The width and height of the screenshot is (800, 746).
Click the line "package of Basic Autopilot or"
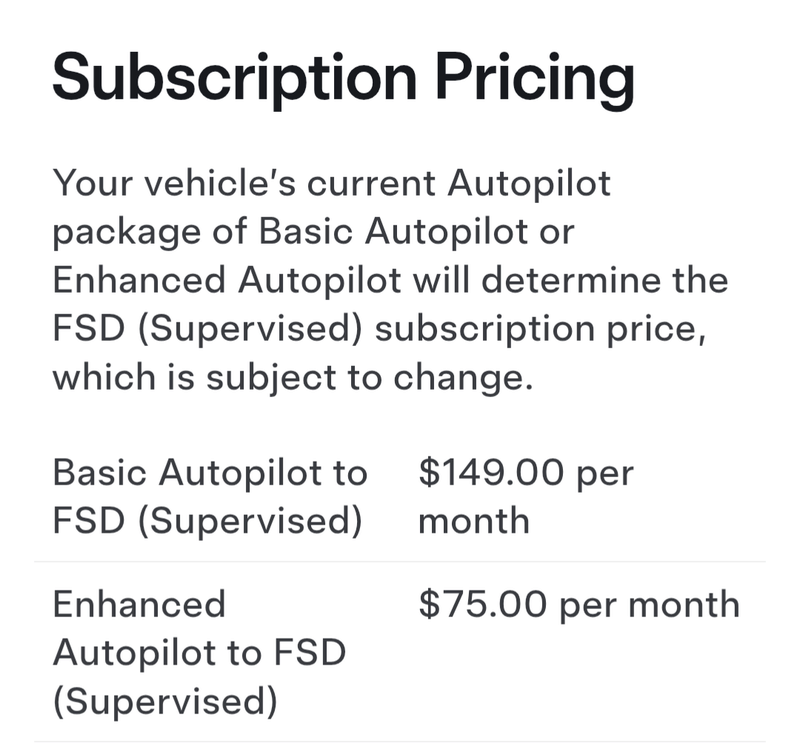coord(313,232)
